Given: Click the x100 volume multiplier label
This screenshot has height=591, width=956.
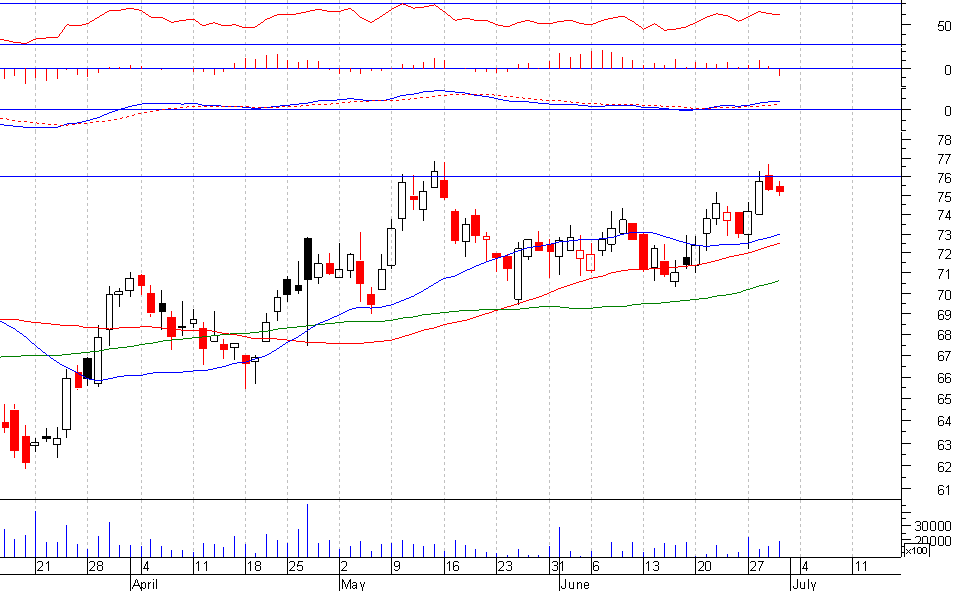Looking at the screenshot, I should (x=916, y=551).
